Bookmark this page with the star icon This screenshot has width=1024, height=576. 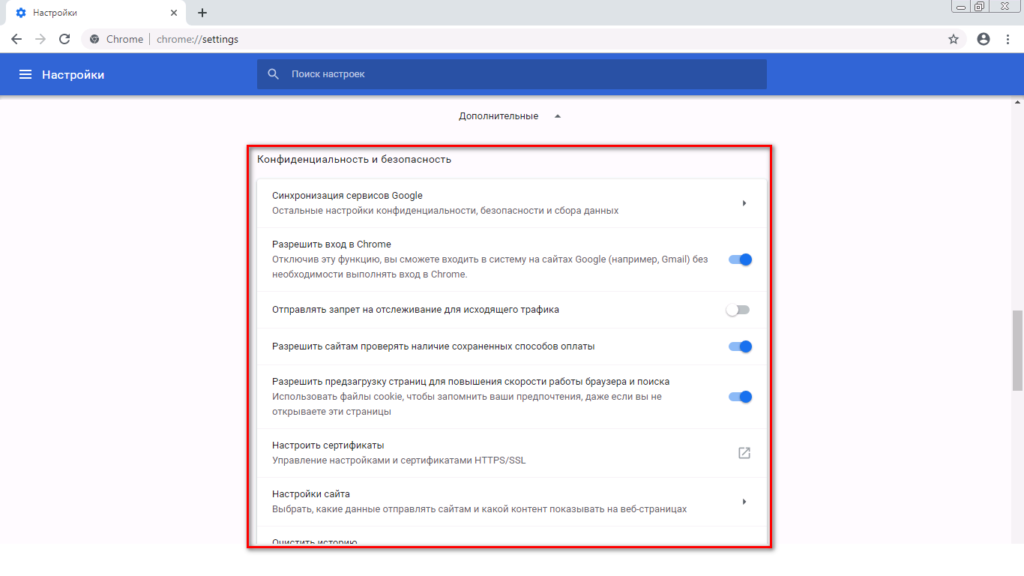point(953,39)
